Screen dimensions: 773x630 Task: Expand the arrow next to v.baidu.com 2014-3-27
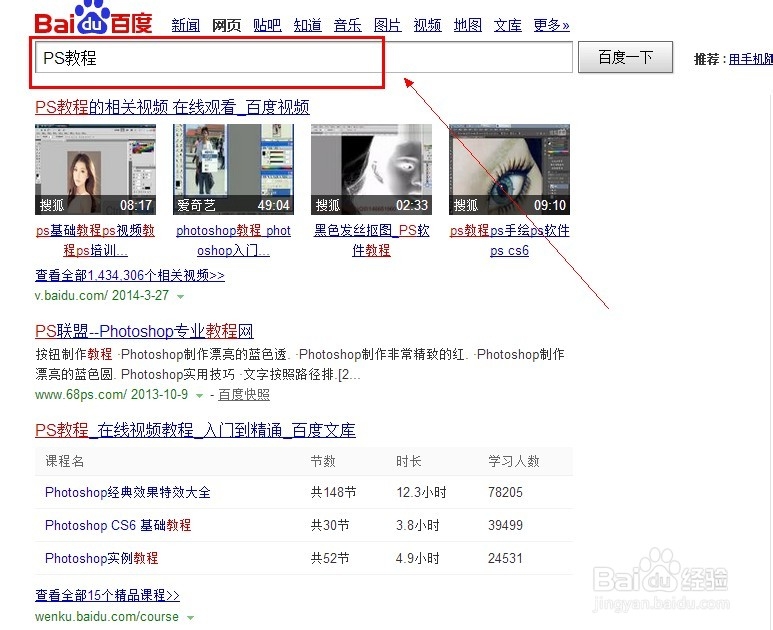[180, 297]
